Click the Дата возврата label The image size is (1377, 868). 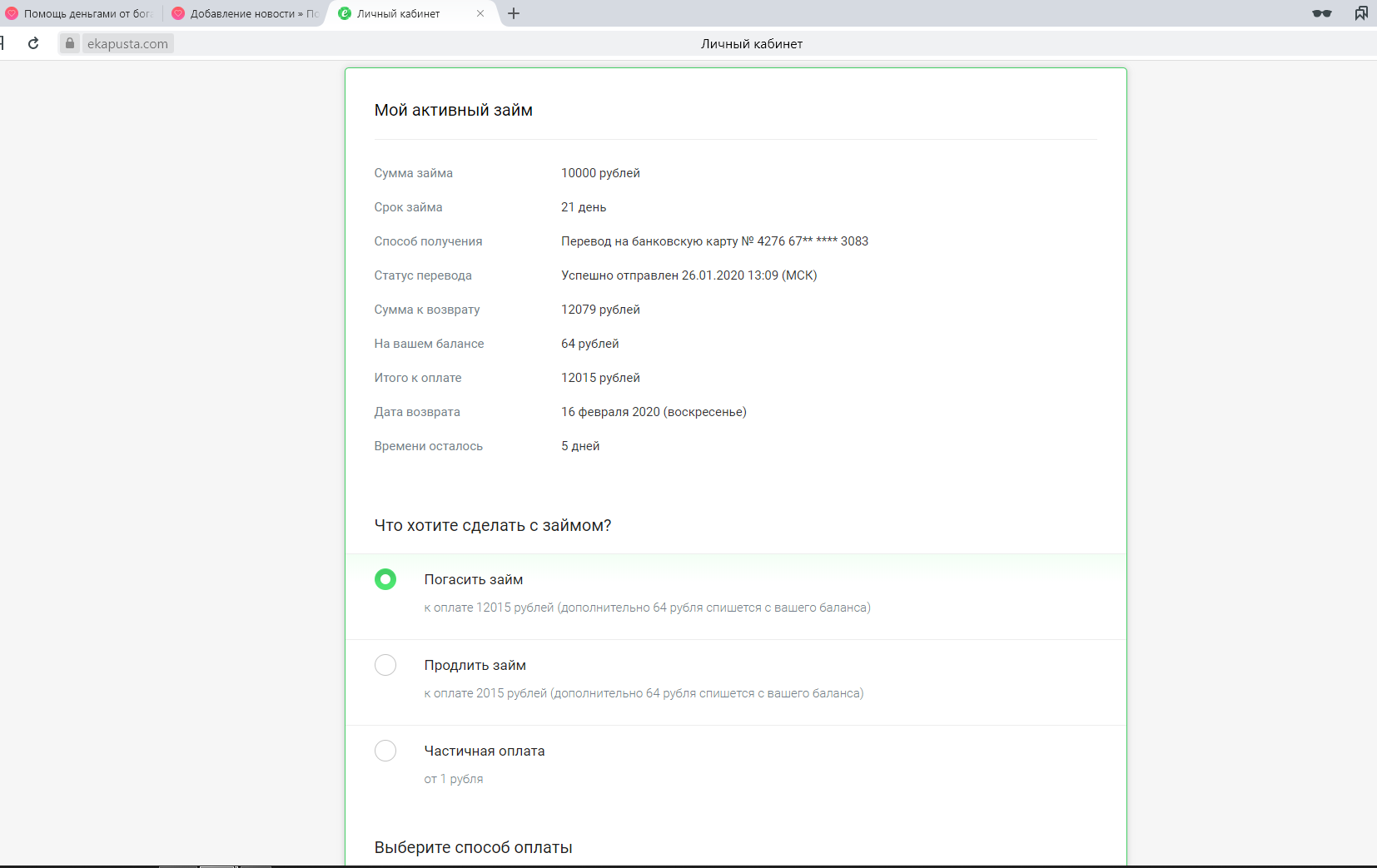click(417, 412)
